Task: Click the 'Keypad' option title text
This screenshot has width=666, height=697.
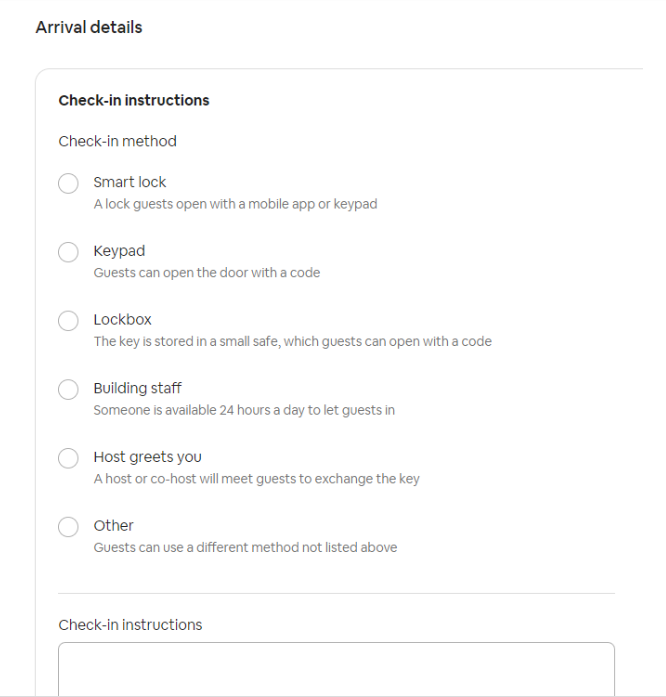Action: coord(119,251)
